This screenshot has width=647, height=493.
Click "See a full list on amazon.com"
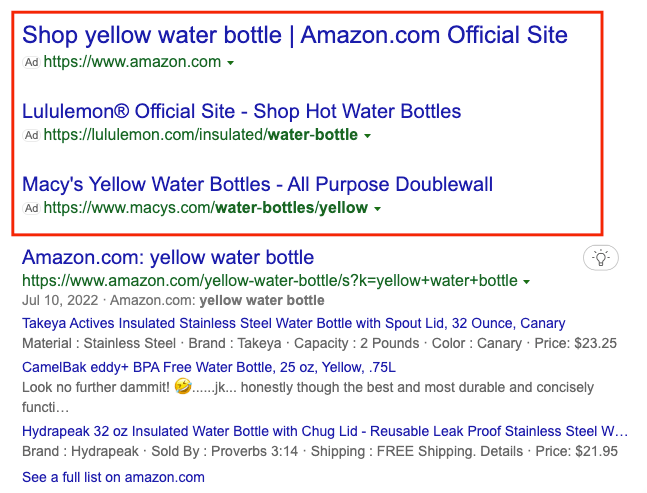[113, 477]
